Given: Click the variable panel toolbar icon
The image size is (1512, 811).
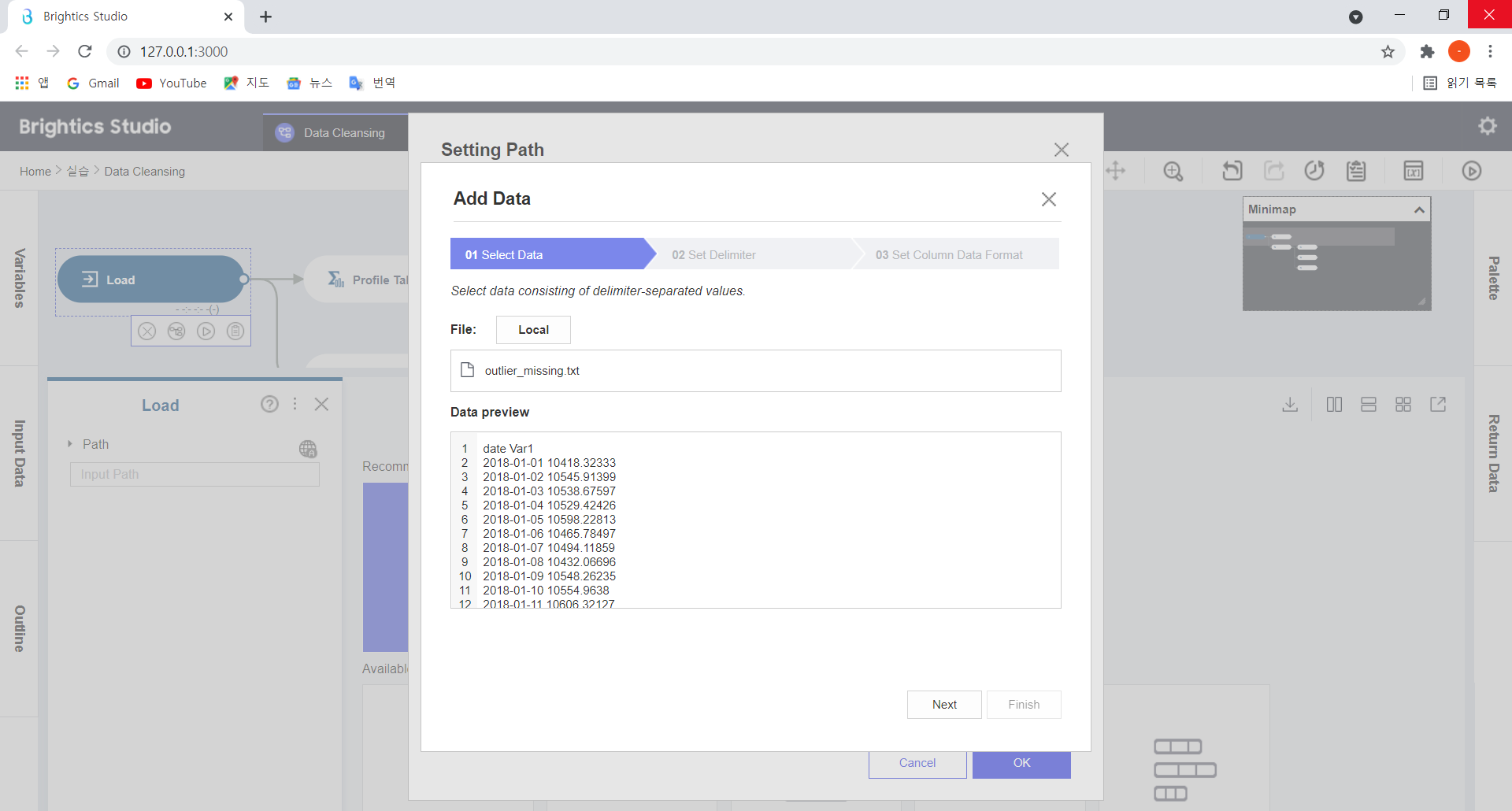Looking at the screenshot, I should pyautogui.click(x=1414, y=171).
